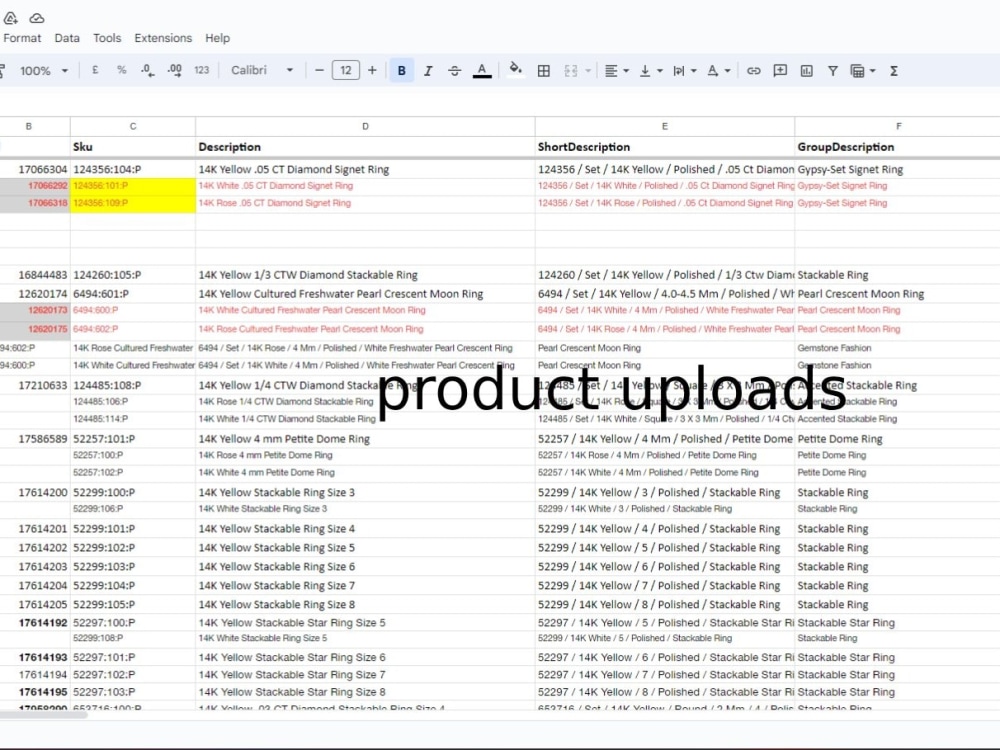Insert a chart from the toolbar
The width and height of the screenshot is (1000, 750).
coord(806,71)
